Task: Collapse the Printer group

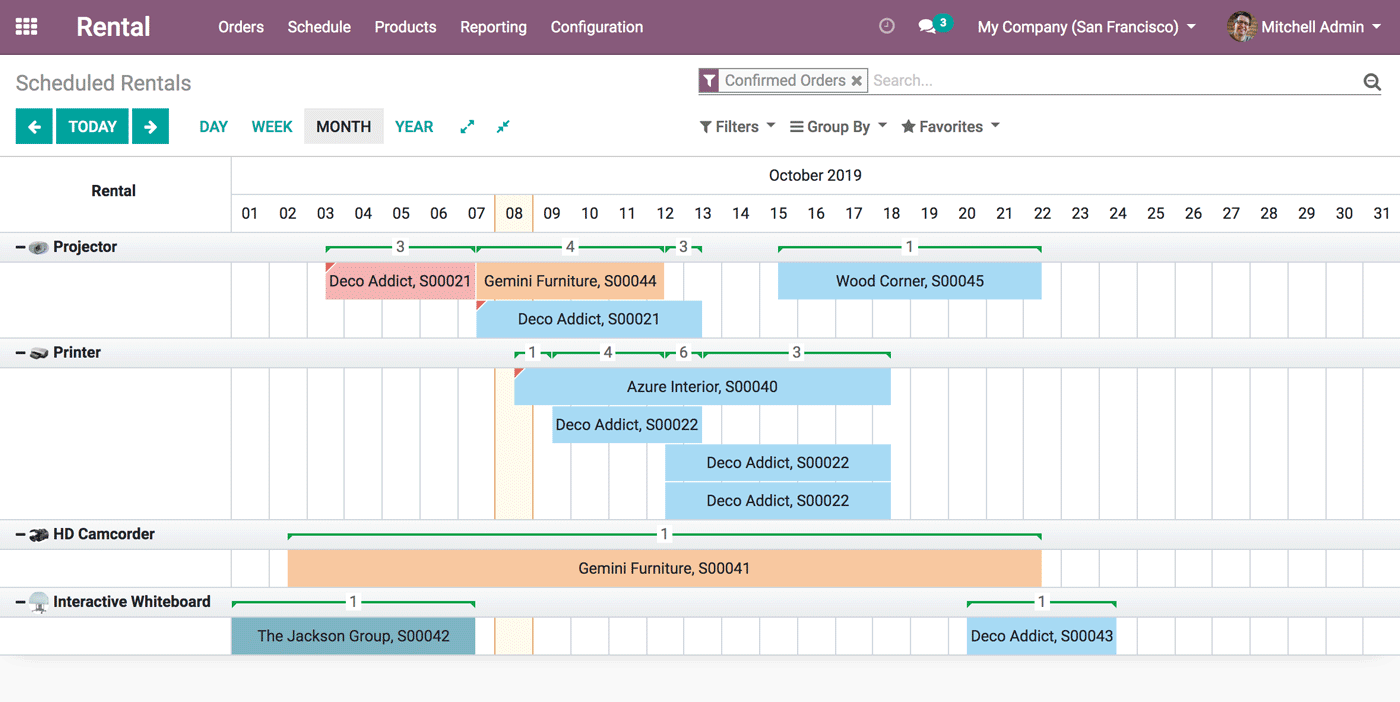Action: 21,353
